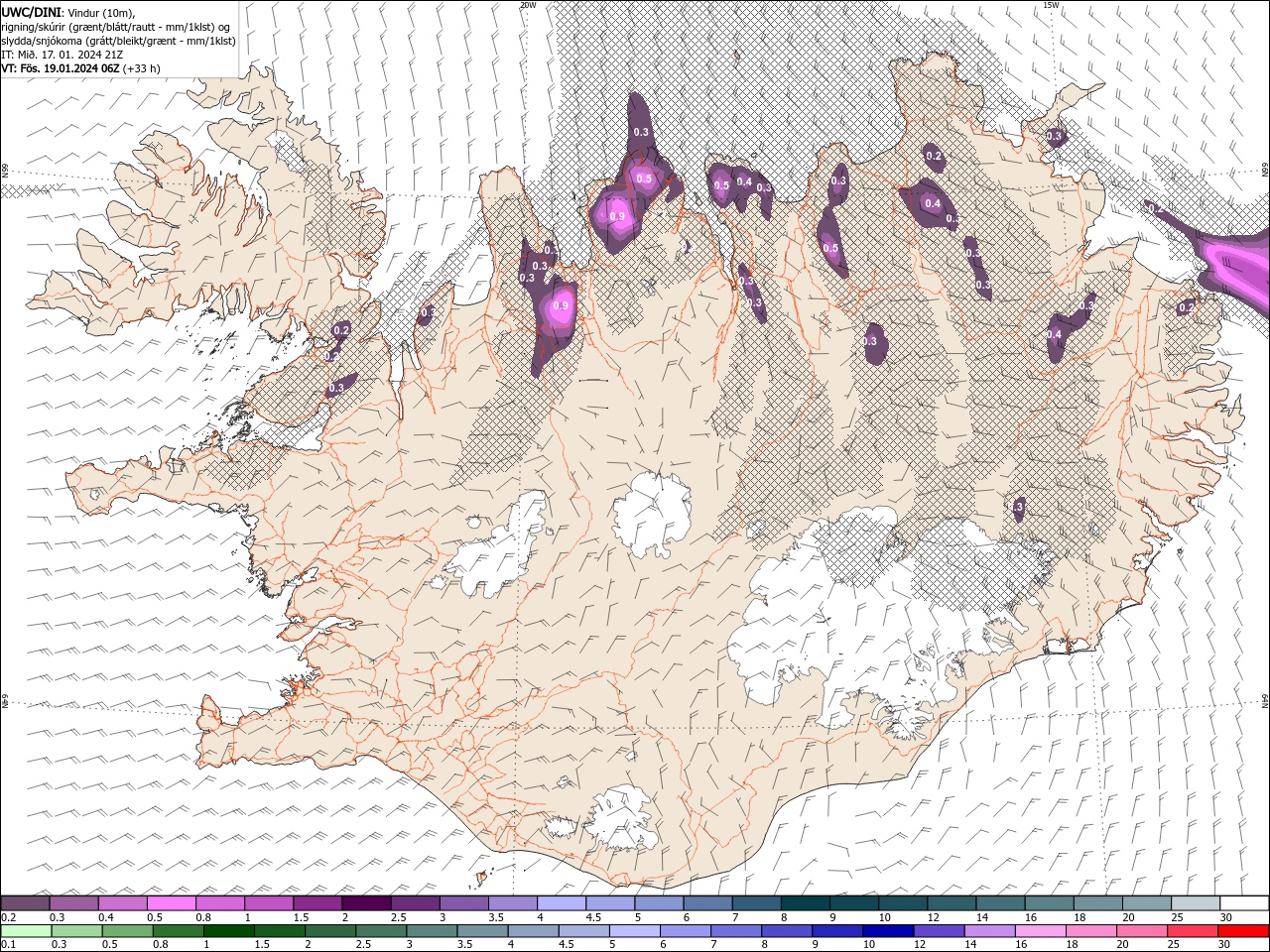Viewport: 1270px width, 952px height.
Task: Click the 'VT: Fös. 19.01.2024 06Z (+33 h)' line
Action: point(80,68)
